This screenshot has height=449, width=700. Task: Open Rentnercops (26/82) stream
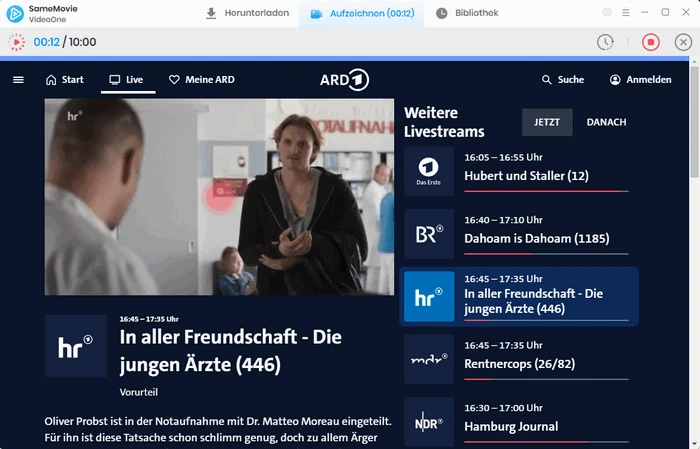(520, 364)
